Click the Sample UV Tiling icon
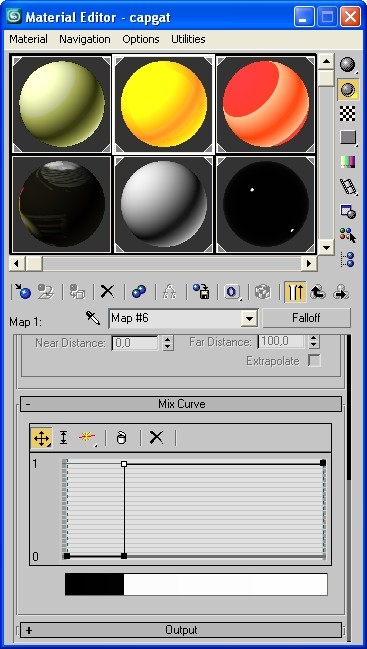This screenshot has height=649, width=367. (348, 137)
